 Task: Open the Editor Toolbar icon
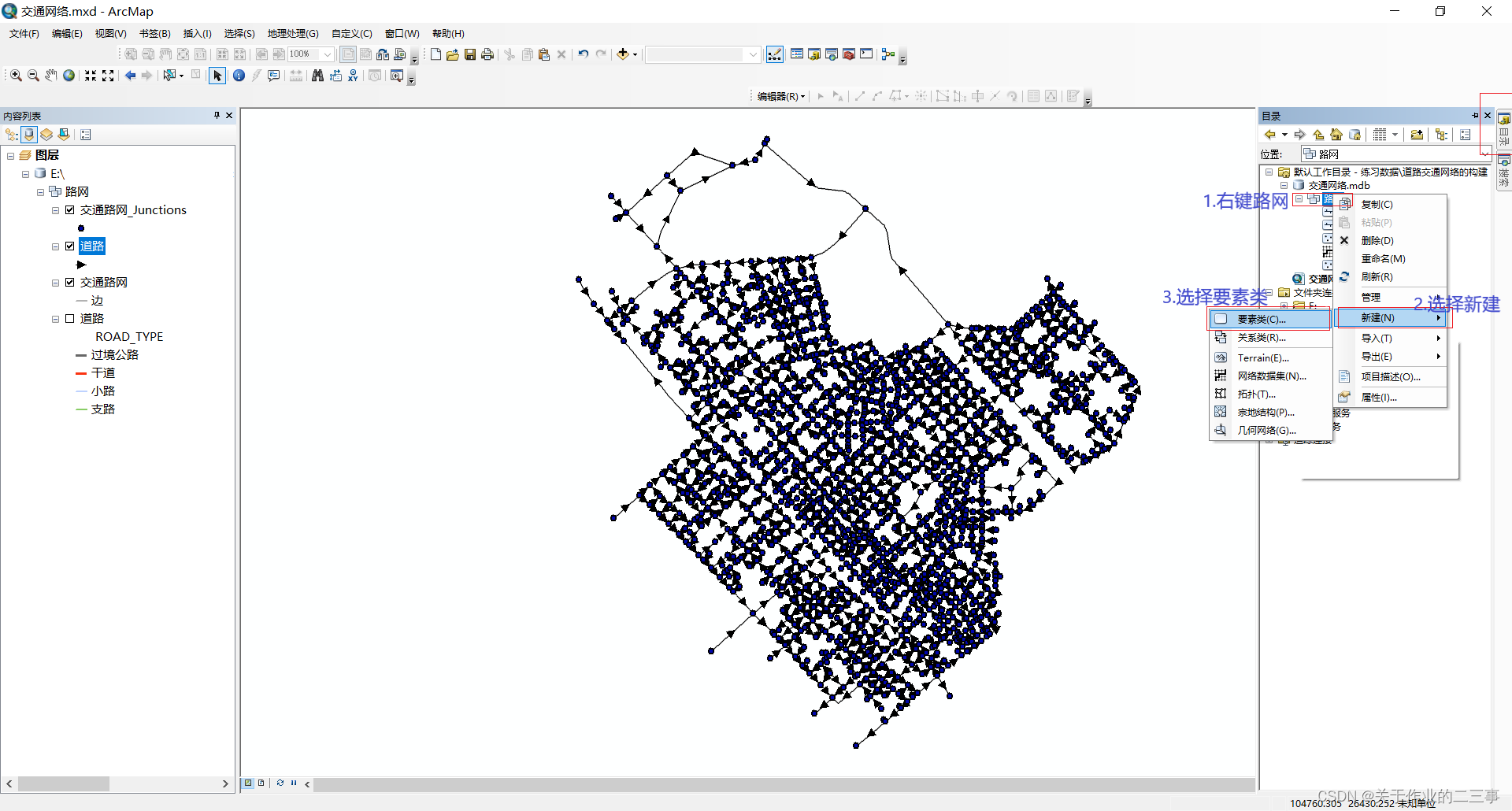click(775, 54)
